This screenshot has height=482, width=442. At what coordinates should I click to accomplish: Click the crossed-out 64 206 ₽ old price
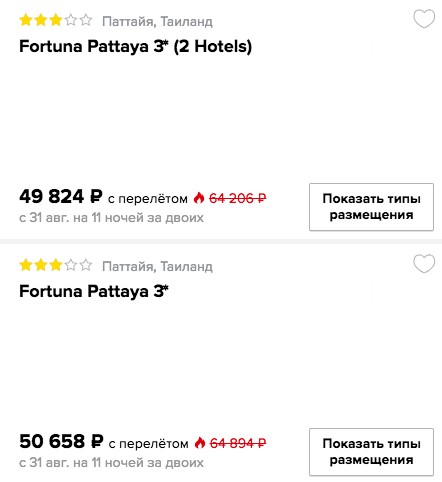click(238, 198)
